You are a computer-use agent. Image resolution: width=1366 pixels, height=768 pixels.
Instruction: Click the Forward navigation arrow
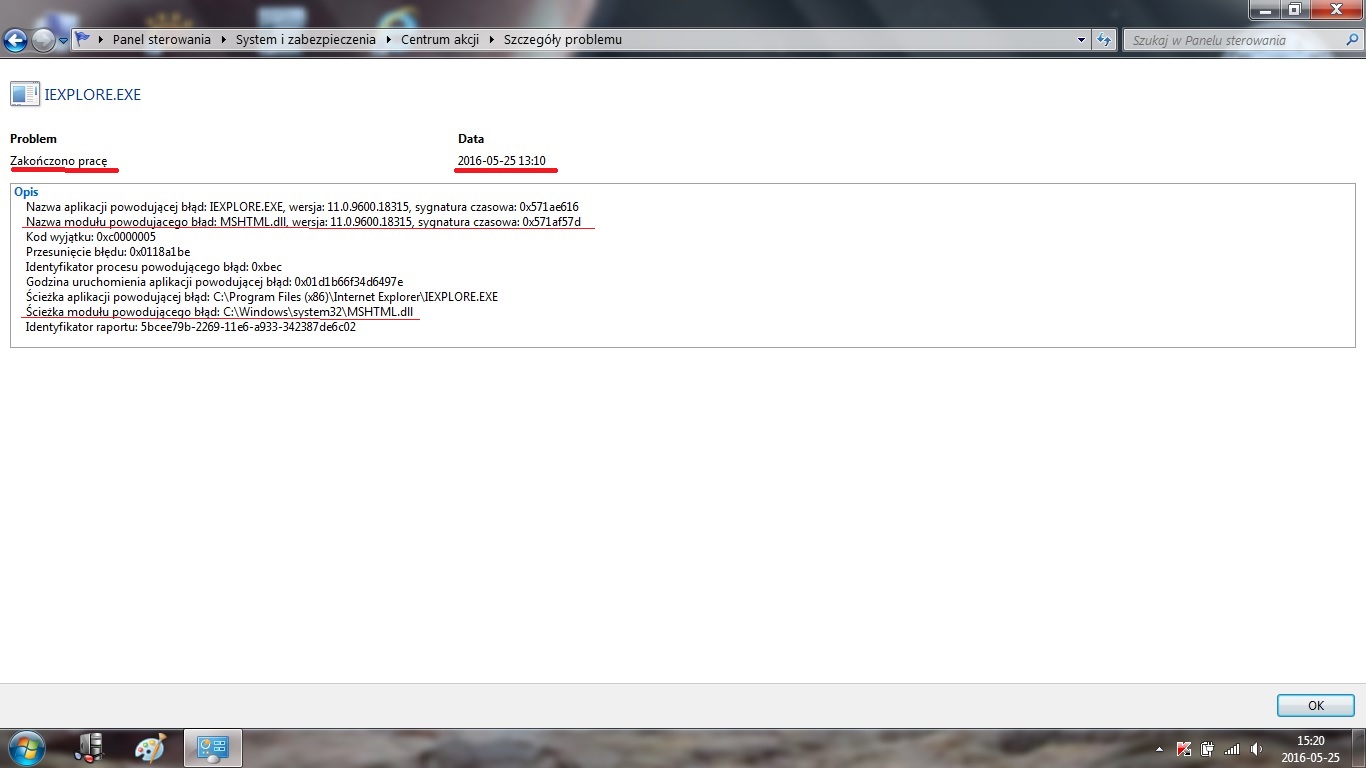43,40
